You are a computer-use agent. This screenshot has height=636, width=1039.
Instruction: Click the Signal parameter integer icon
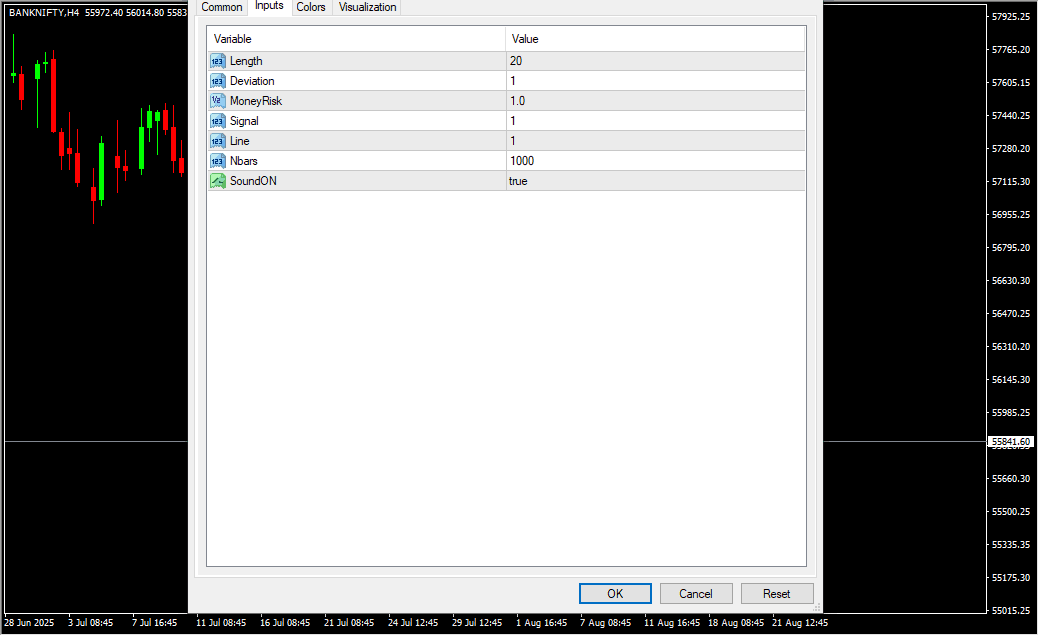coord(217,121)
